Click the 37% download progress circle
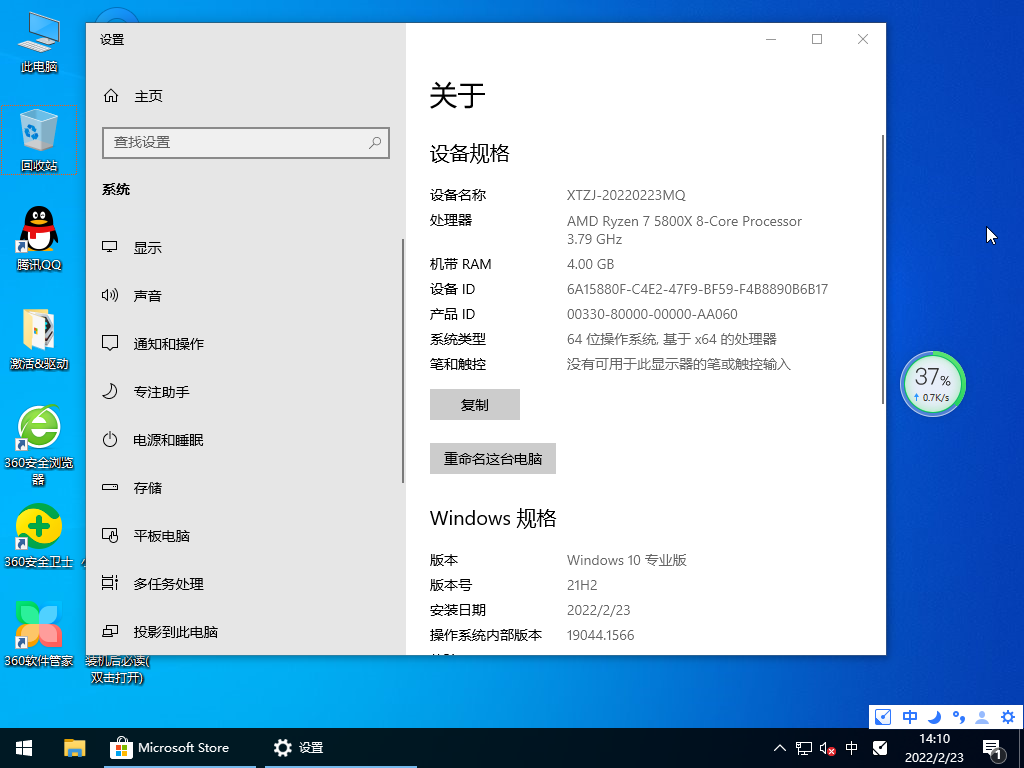The width and height of the screenshot is (1024, 768). 932,382
